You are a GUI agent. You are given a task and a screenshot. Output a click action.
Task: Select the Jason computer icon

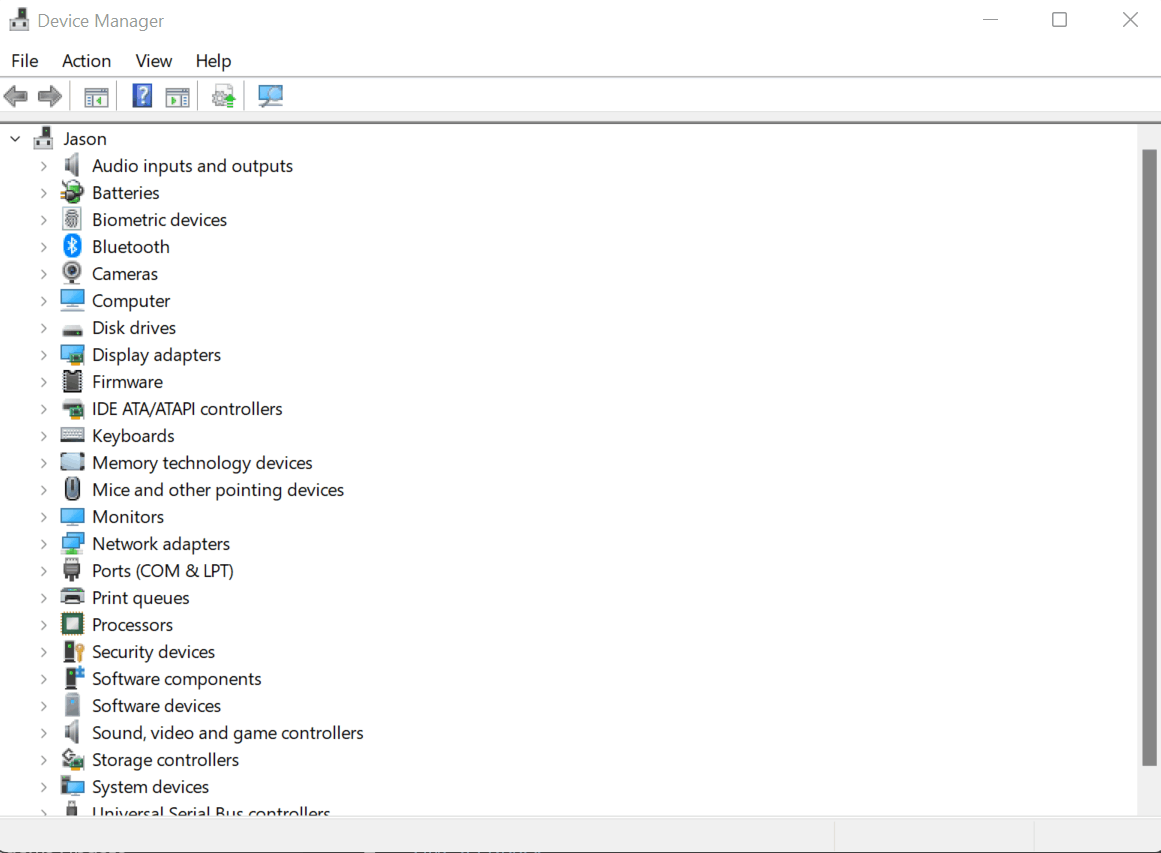point(44,138)
